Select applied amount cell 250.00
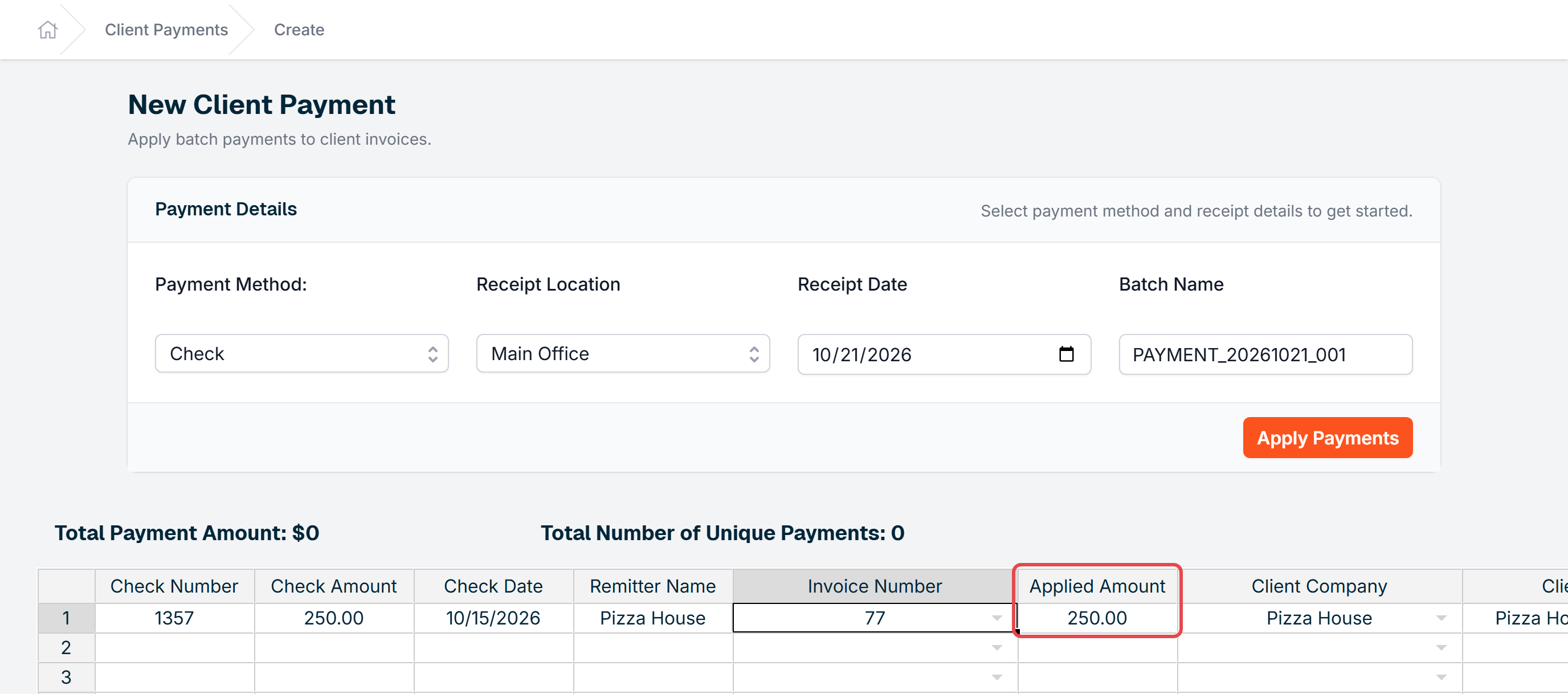The image size is (1568, 694). click(x=1097, y=618)
